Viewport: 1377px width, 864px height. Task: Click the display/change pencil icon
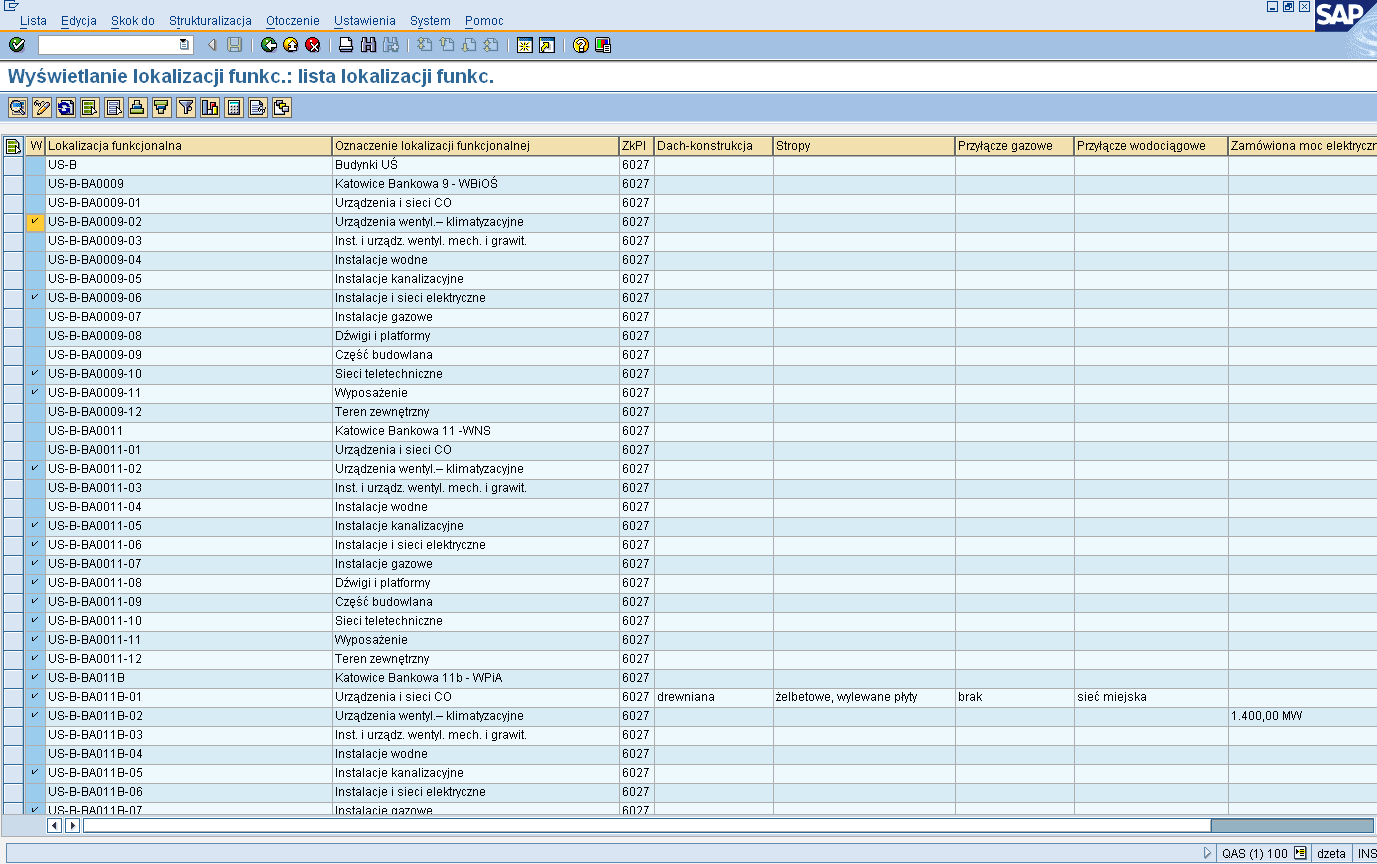click(x=41, y=108)
